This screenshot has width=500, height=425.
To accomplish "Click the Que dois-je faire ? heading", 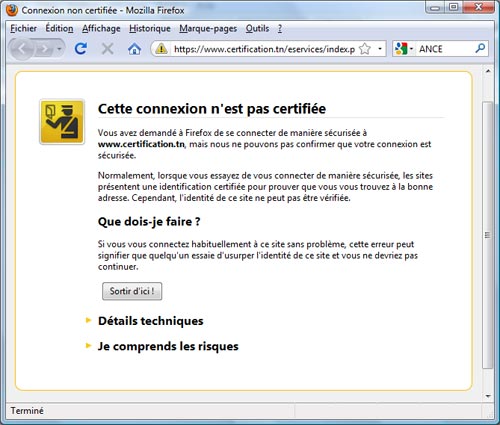I will point(149,222).
